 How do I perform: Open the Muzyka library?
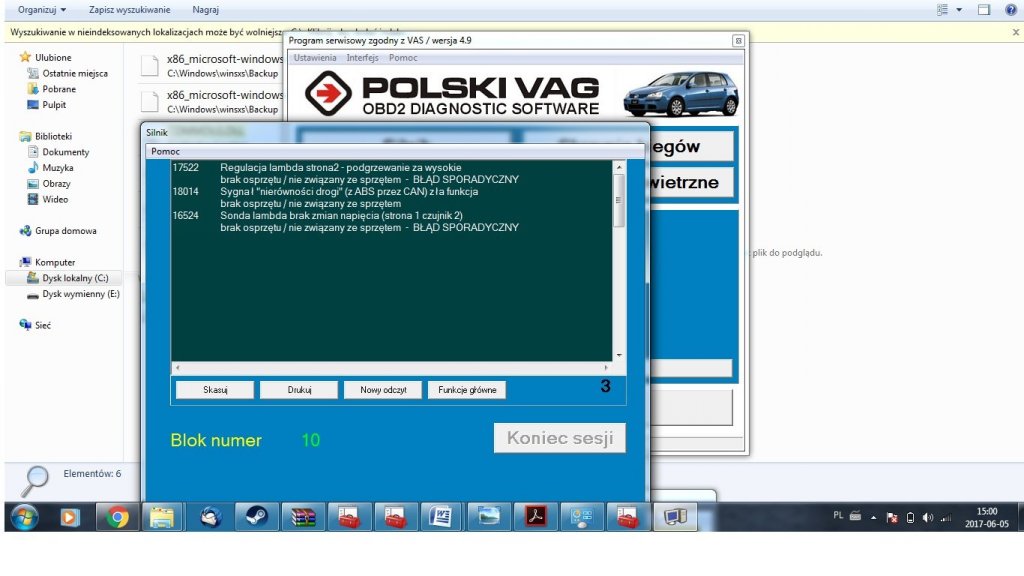point(57,168)
